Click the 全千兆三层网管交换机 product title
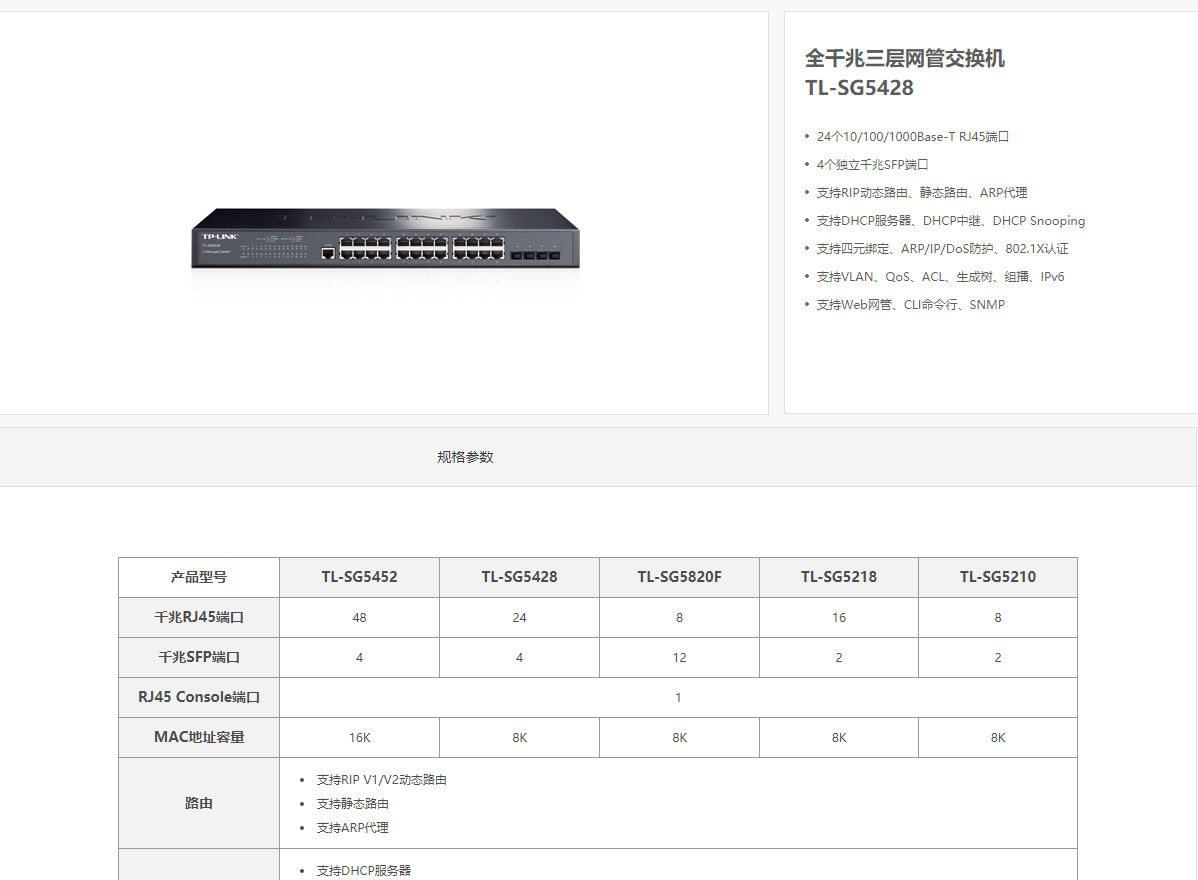The height and width of the screenshot is (880, 1198). 905,58
